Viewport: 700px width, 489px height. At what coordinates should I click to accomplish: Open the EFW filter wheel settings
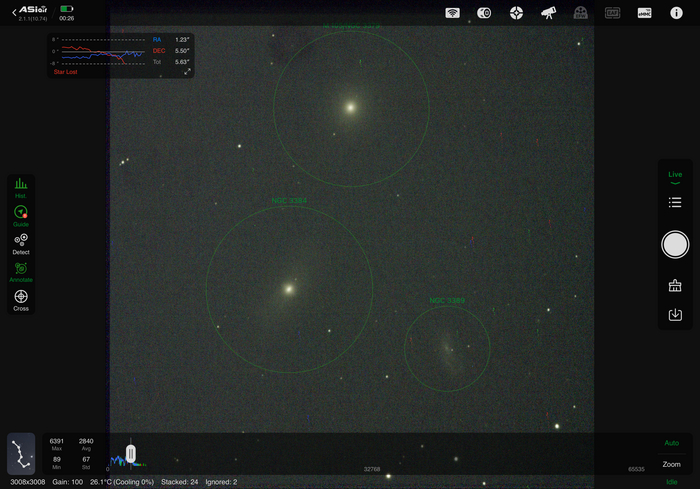click(580, 13)
